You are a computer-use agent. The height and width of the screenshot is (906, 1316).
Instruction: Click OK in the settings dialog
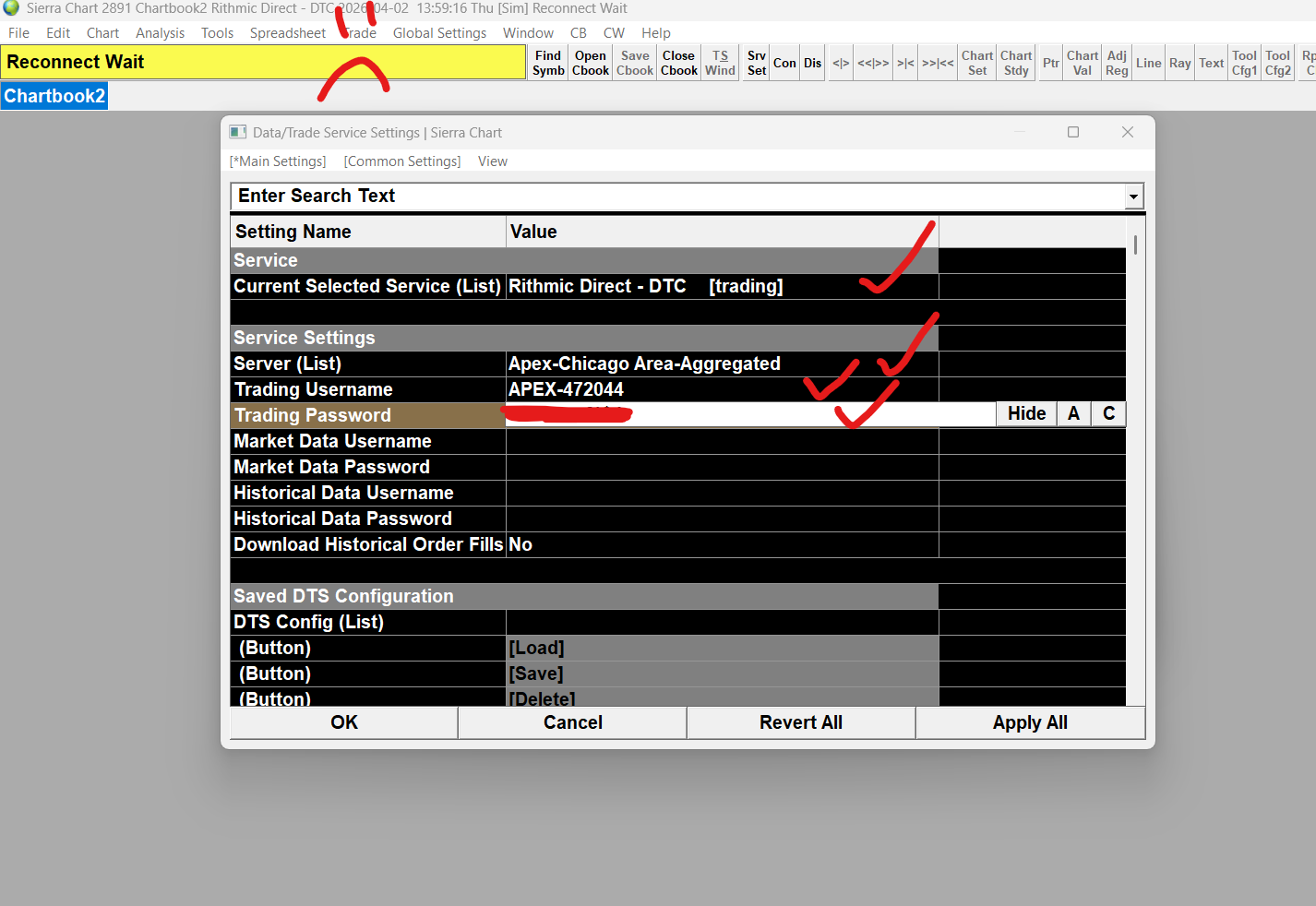[x=344, y=722]
